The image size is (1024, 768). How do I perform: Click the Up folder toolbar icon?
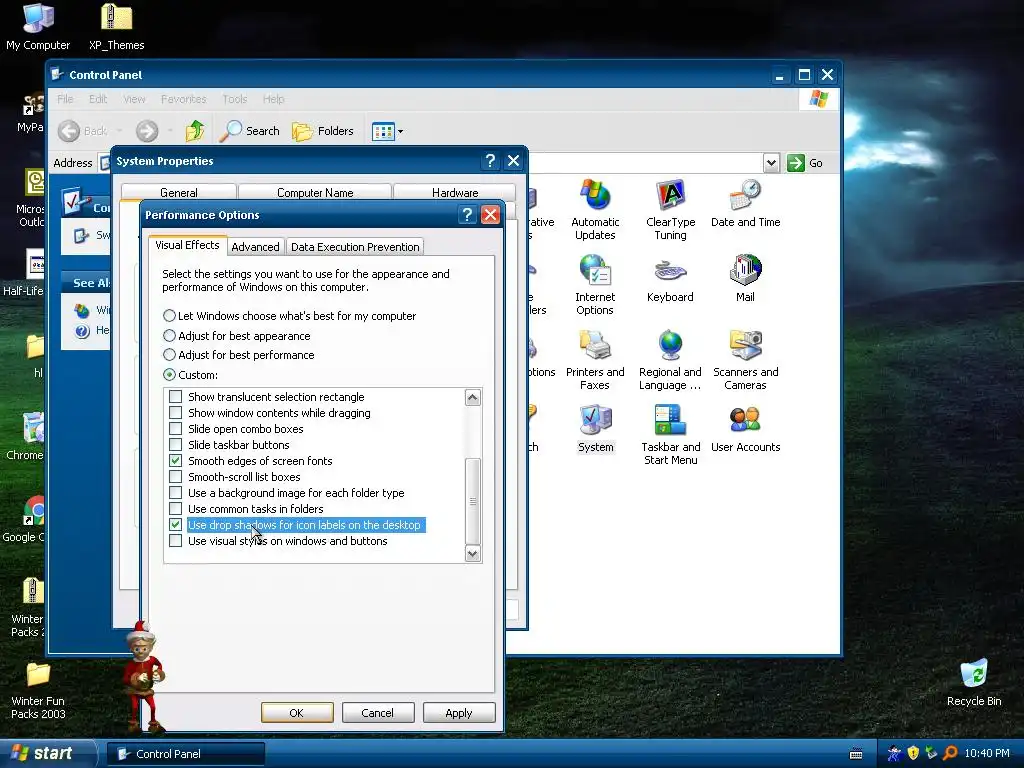click(x=195, y=131)
